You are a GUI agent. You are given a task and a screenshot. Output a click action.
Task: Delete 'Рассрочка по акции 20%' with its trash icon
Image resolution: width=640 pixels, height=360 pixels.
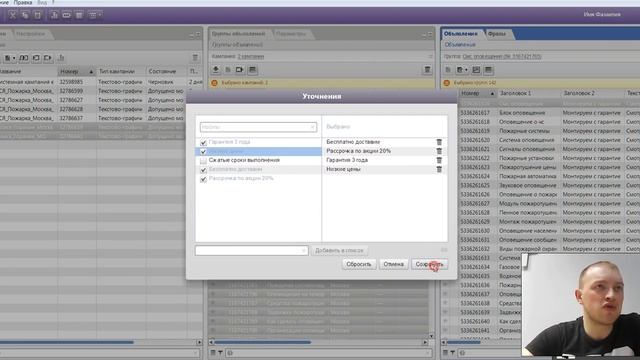439,151
